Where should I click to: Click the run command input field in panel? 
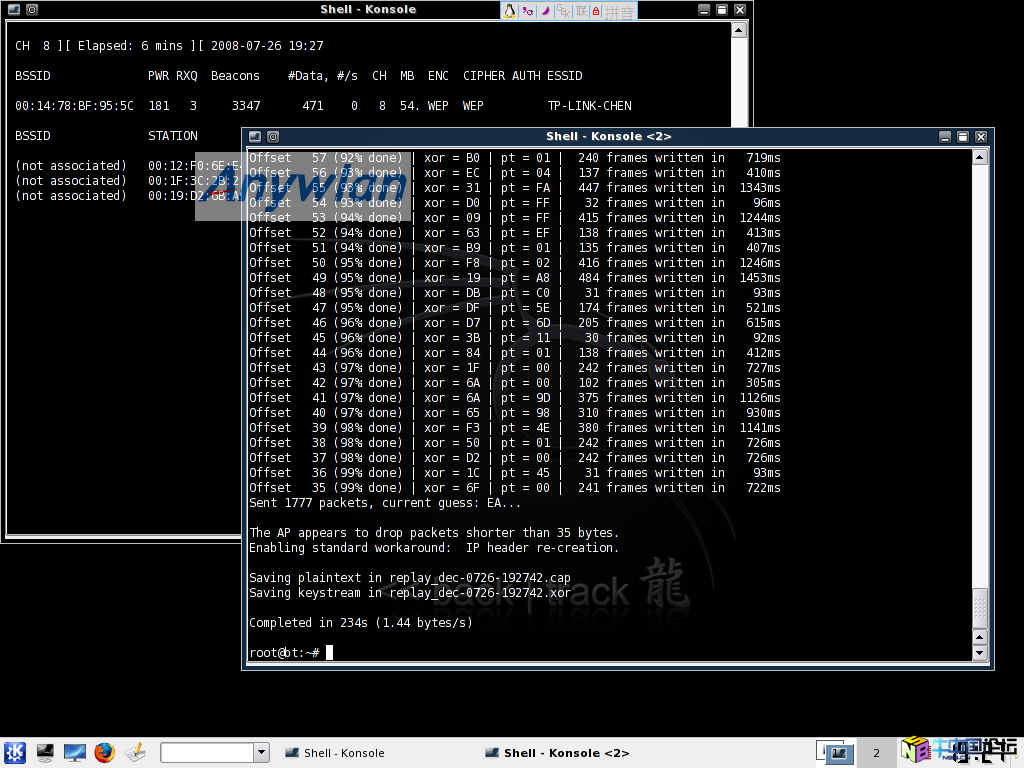(206, 752)
